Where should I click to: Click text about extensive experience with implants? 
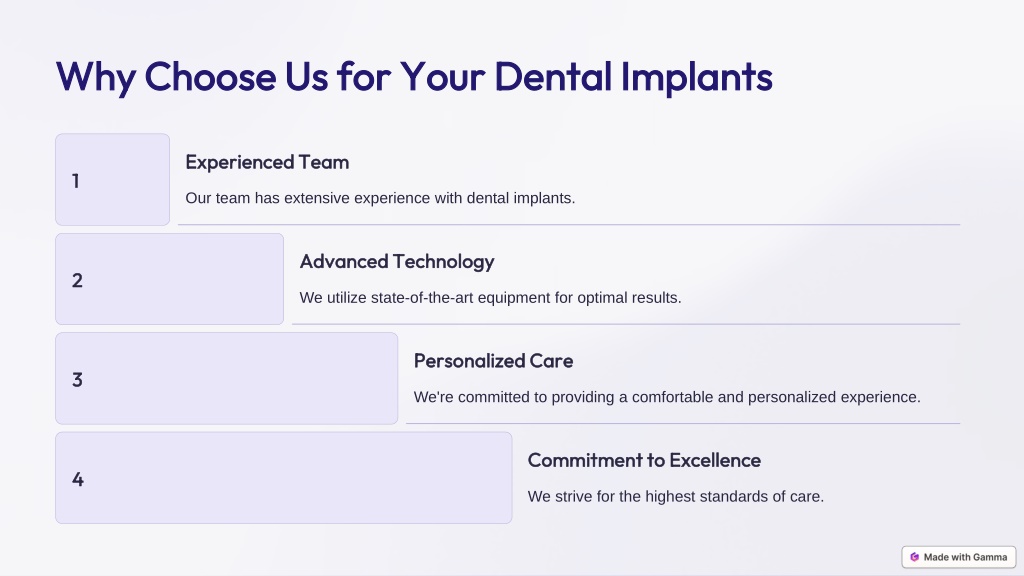pyautogui.click(x=380, y=198)
